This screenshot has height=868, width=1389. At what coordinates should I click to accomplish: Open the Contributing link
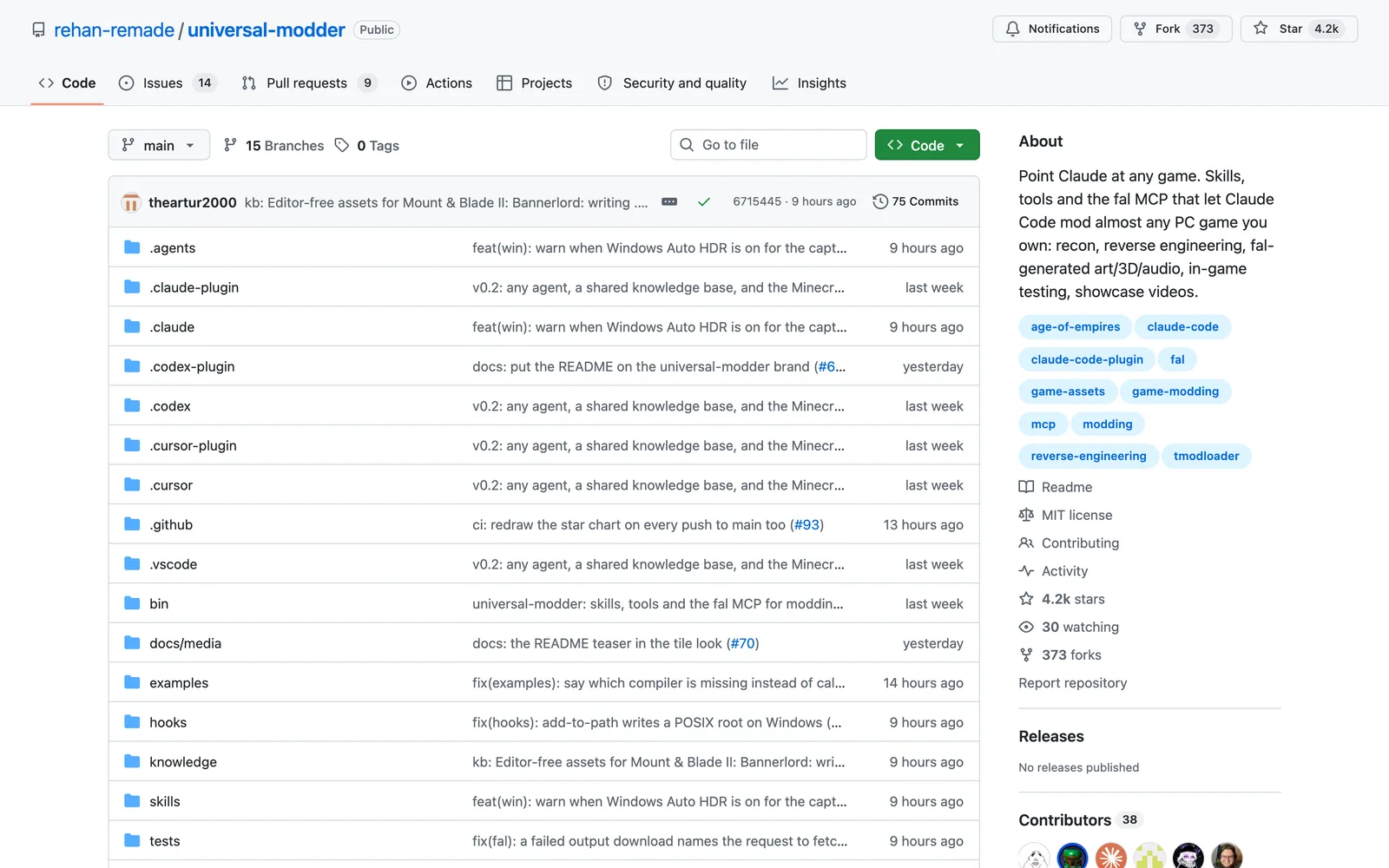1069,543
